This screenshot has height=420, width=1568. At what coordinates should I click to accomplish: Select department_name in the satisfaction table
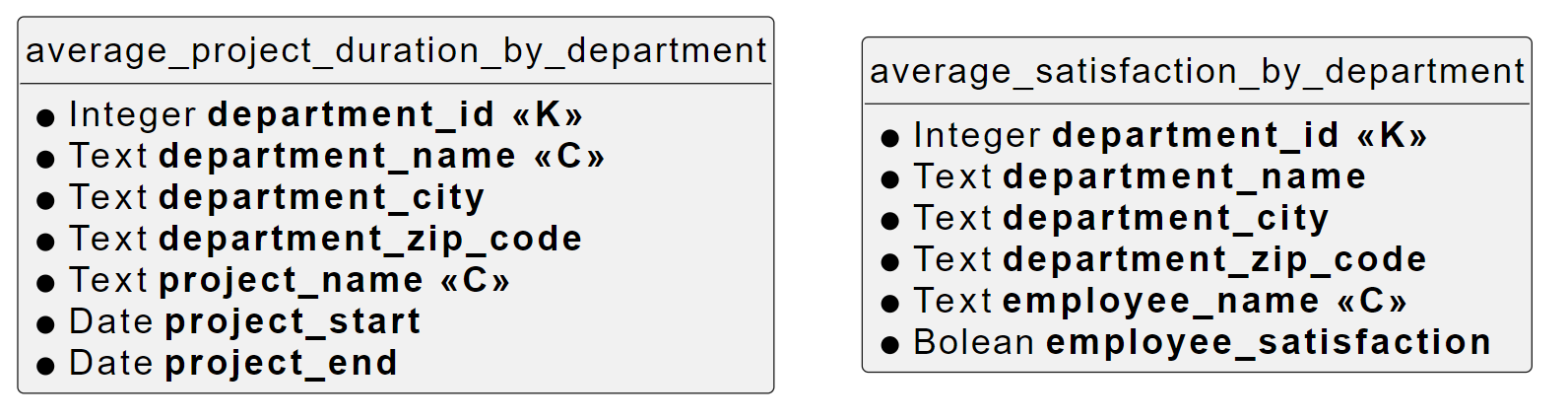[1184, 176]
